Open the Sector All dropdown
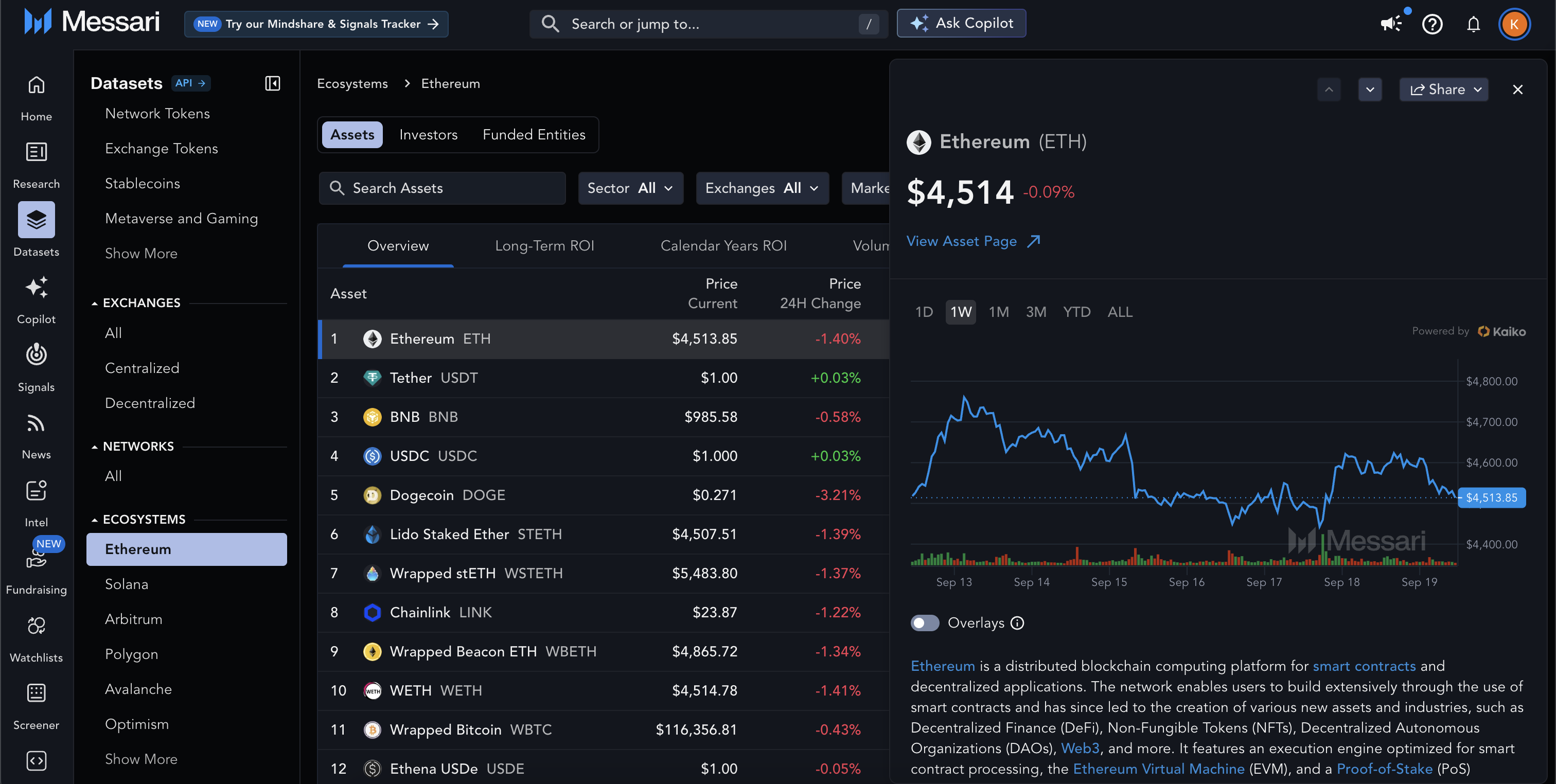Screen dimensions: 1556x784 (x=630, y=188)
